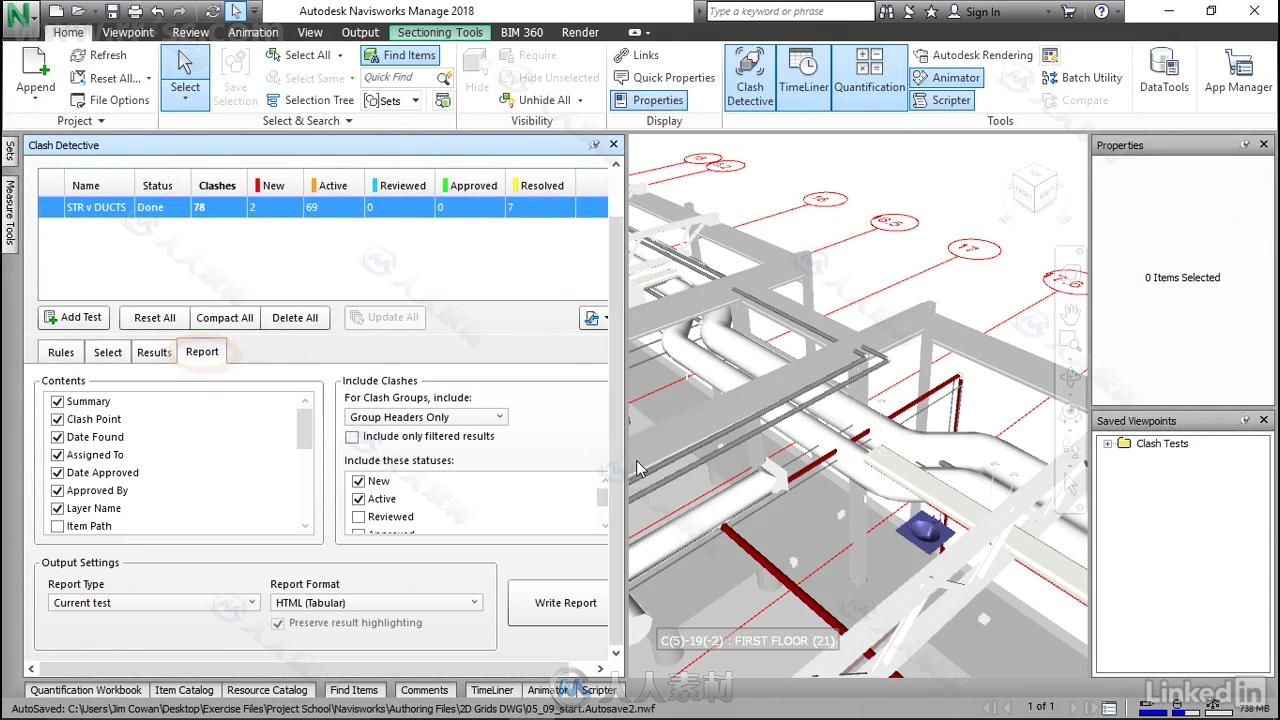Click the search binoculars icon in the title bar
The height and width of the screenshot is (720, 1280).
888,12
